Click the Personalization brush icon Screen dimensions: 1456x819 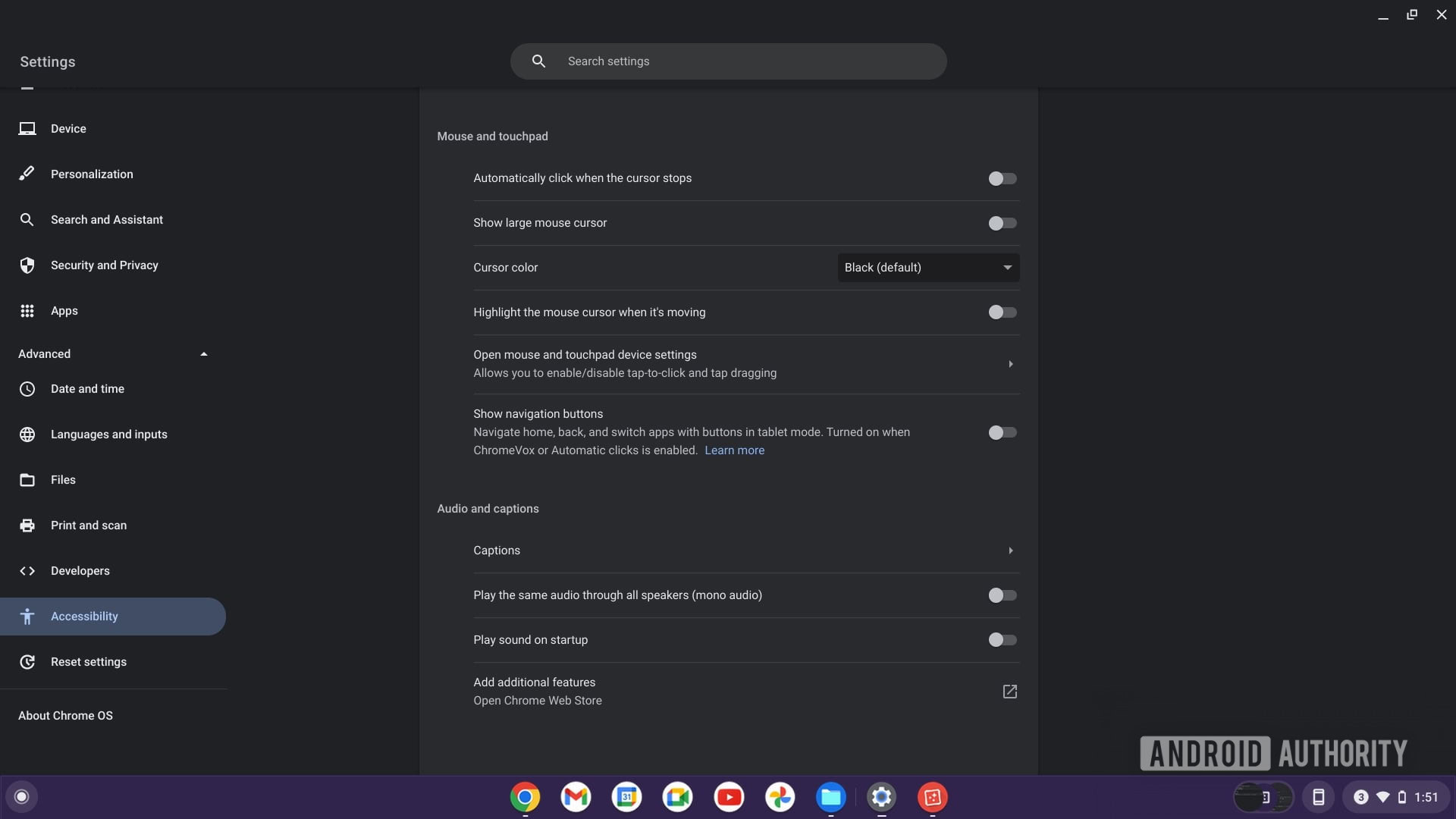(x=27, y=174)
